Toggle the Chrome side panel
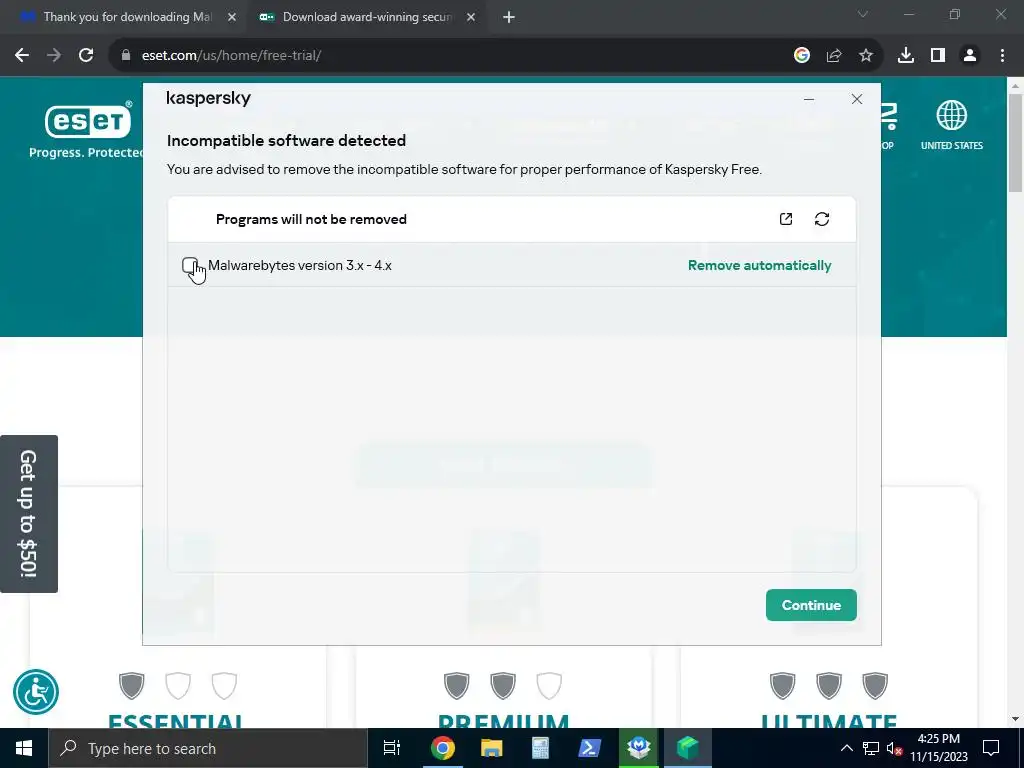The height and width of the screenshot is (768, 1024). (938, 56)
